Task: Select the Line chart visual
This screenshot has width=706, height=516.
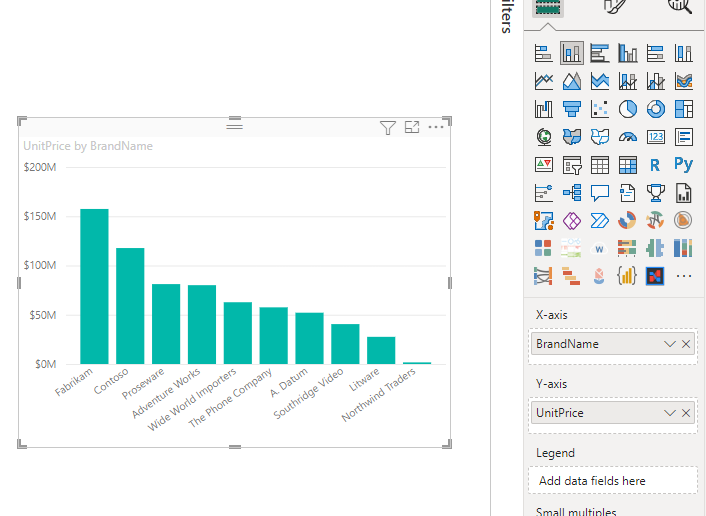Action: tap(544, 81)
